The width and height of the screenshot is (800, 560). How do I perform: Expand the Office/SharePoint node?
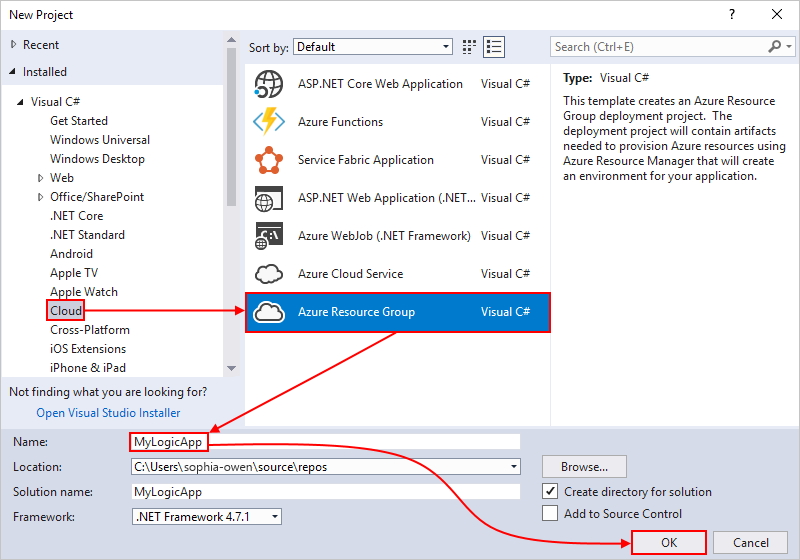click(41, 197)
